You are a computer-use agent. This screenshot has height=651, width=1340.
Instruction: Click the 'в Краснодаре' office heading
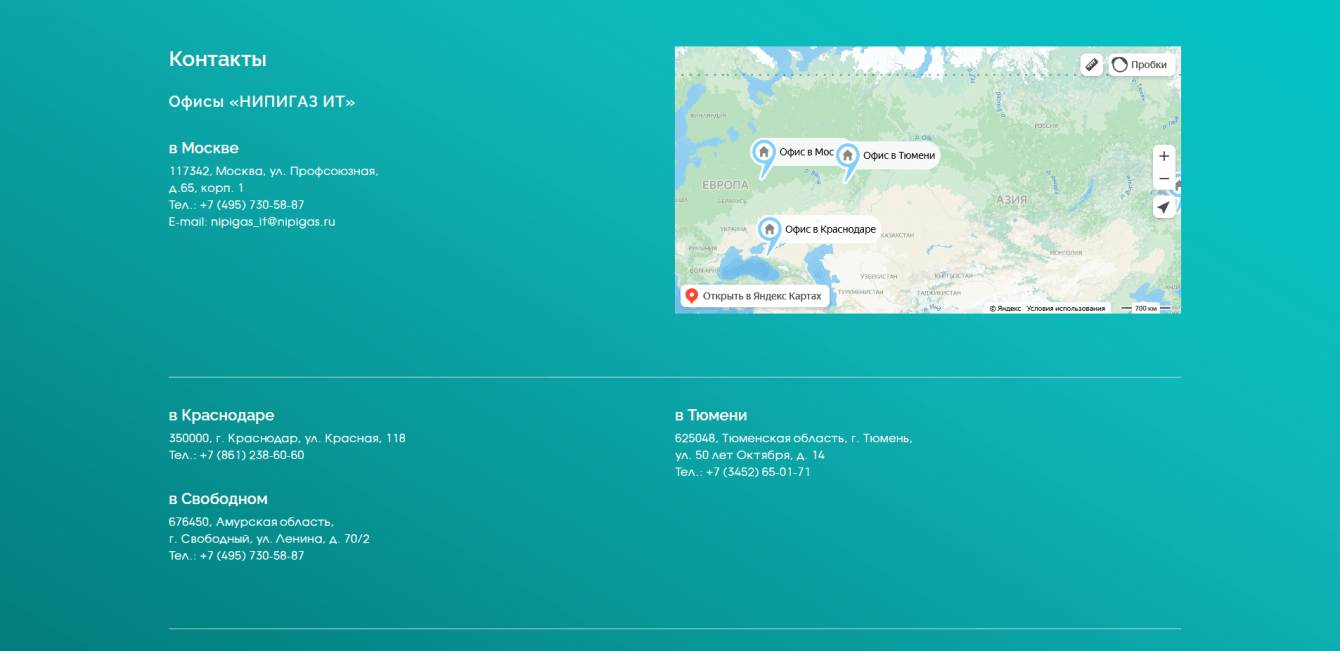tap(221, 415)
